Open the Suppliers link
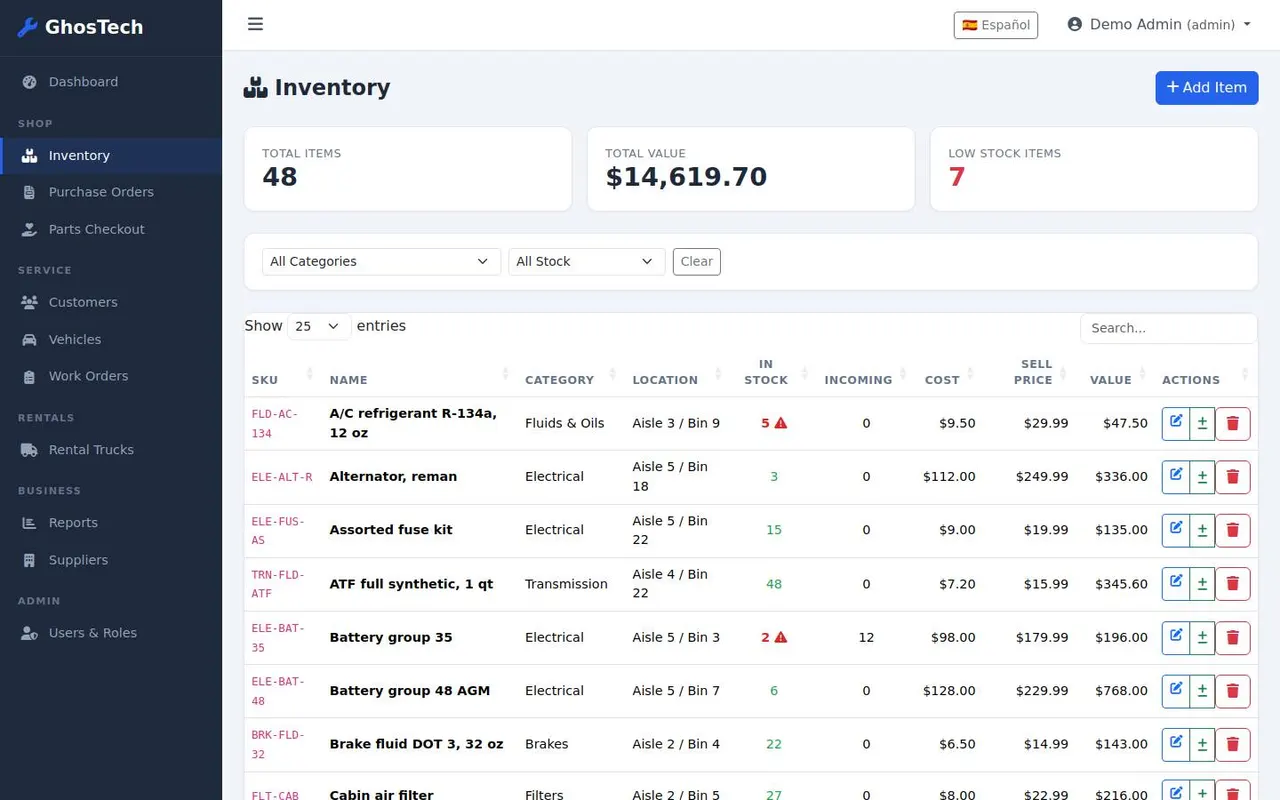 pyautogui.click(x=111, y=560)
